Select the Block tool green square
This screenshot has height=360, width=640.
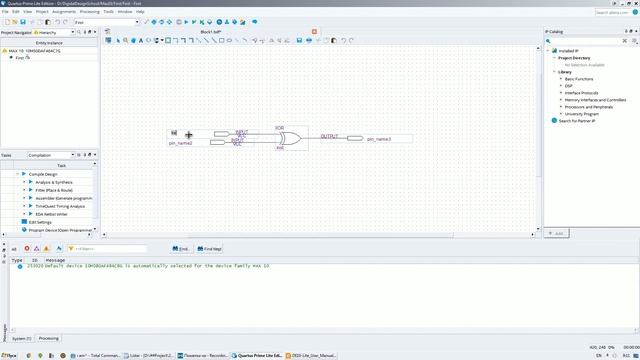168,40
